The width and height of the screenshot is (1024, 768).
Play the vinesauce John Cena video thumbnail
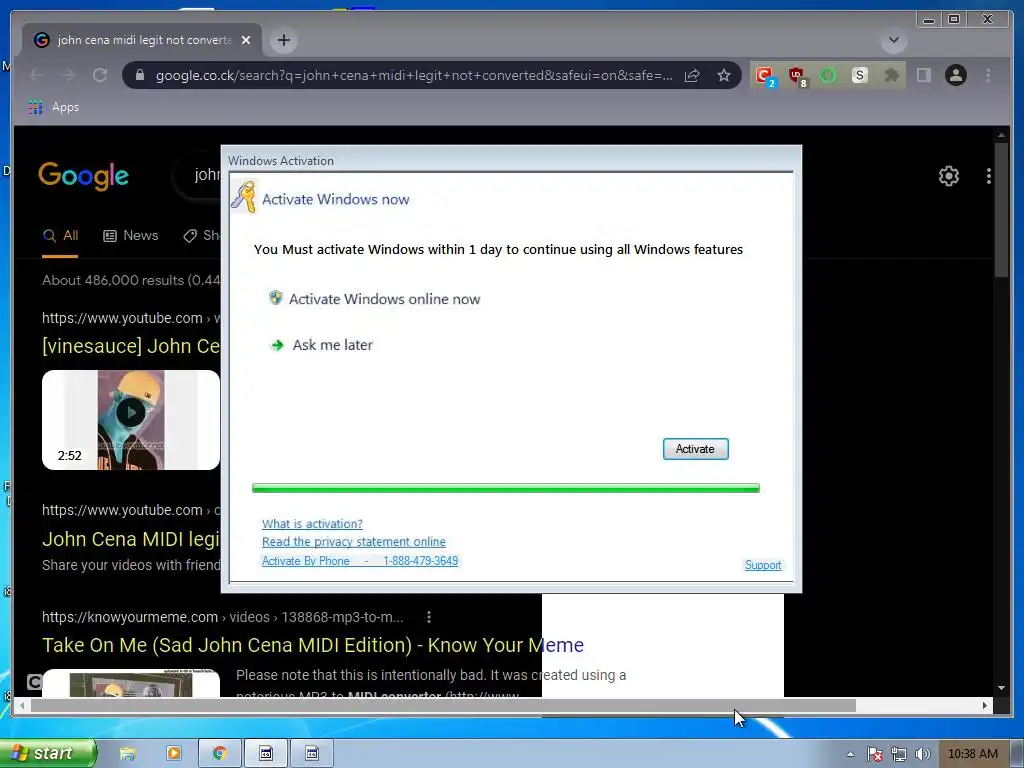(131, 420)
